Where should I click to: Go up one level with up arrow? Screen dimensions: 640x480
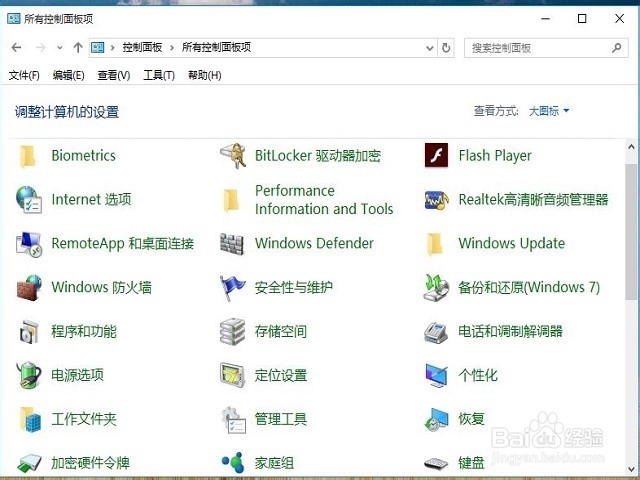point(78,48)
